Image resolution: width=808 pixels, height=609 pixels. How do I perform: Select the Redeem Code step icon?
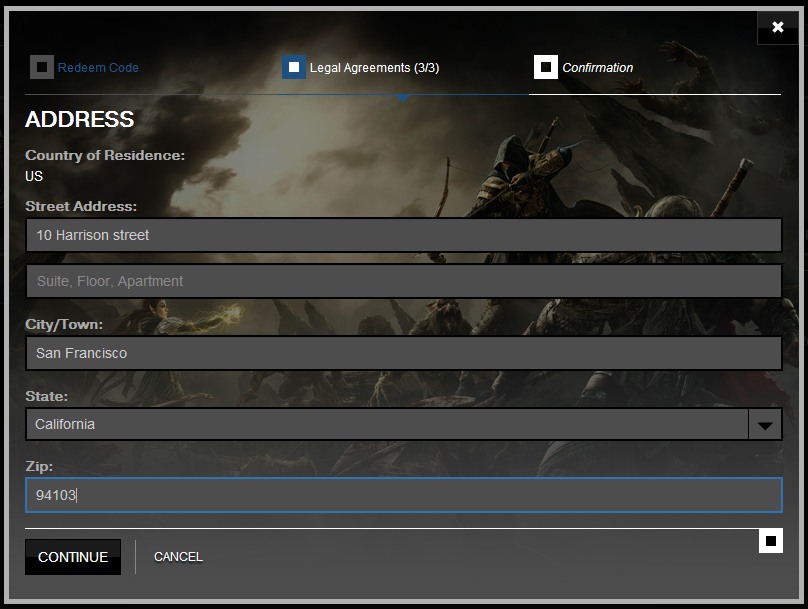tap(42, 67)
